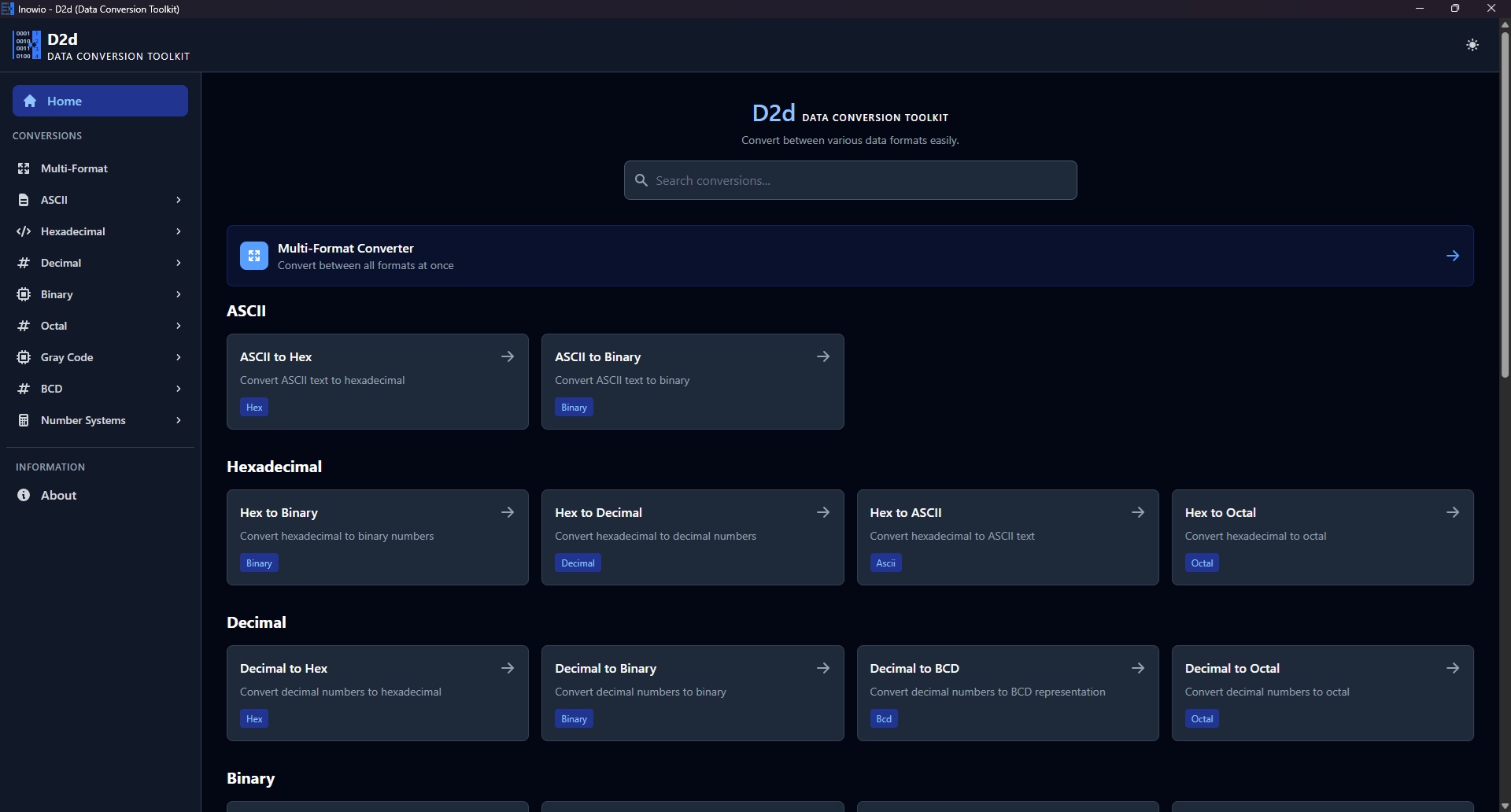Click the Bcd tag on Decimal to BCD
This screenshot has height=812, width=1511.
click(884, 718)
